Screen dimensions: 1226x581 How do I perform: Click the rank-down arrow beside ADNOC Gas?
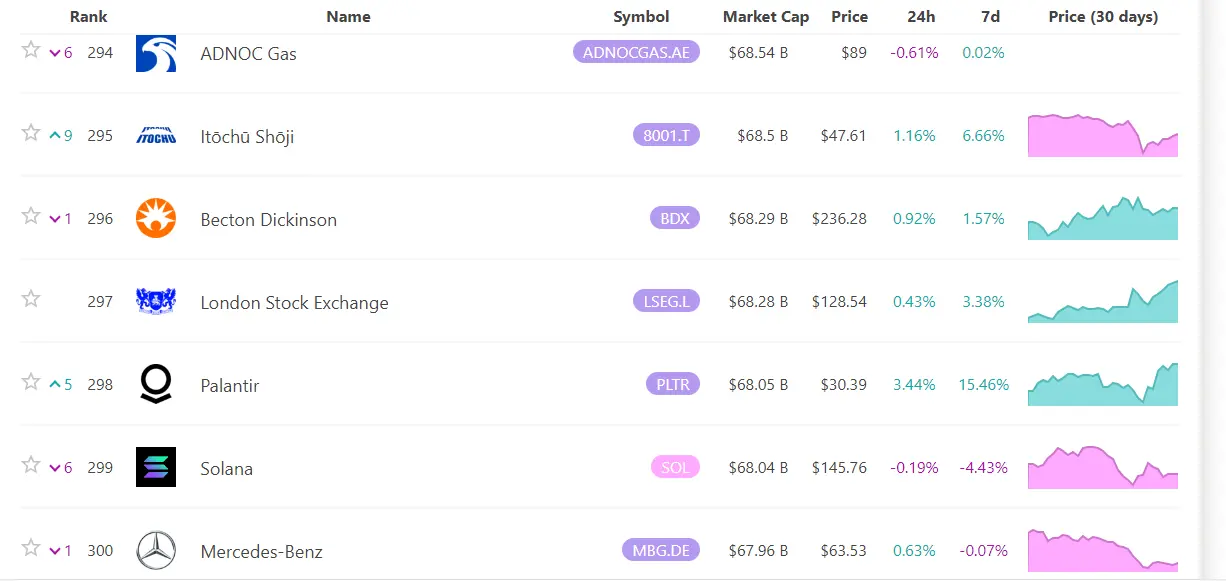pyautogui.click(x=56, y=53)
